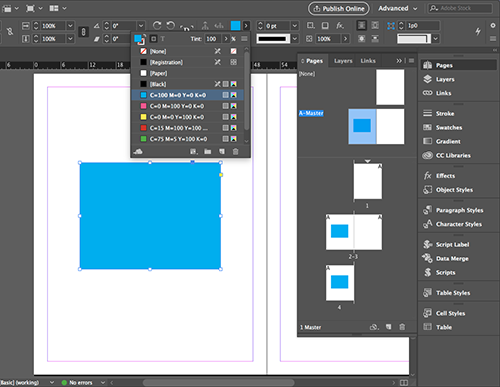
Task: Switch to the Layers tab
Action: point(343,61)
